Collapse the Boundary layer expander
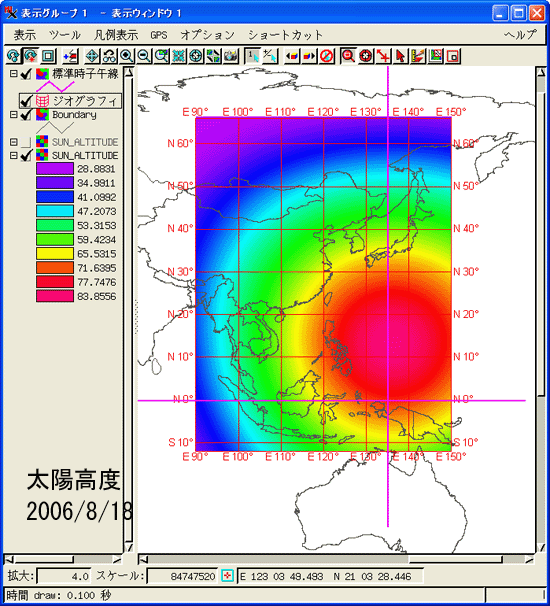The height and width of the screenshot is (606, 550). tap(14, 115)
